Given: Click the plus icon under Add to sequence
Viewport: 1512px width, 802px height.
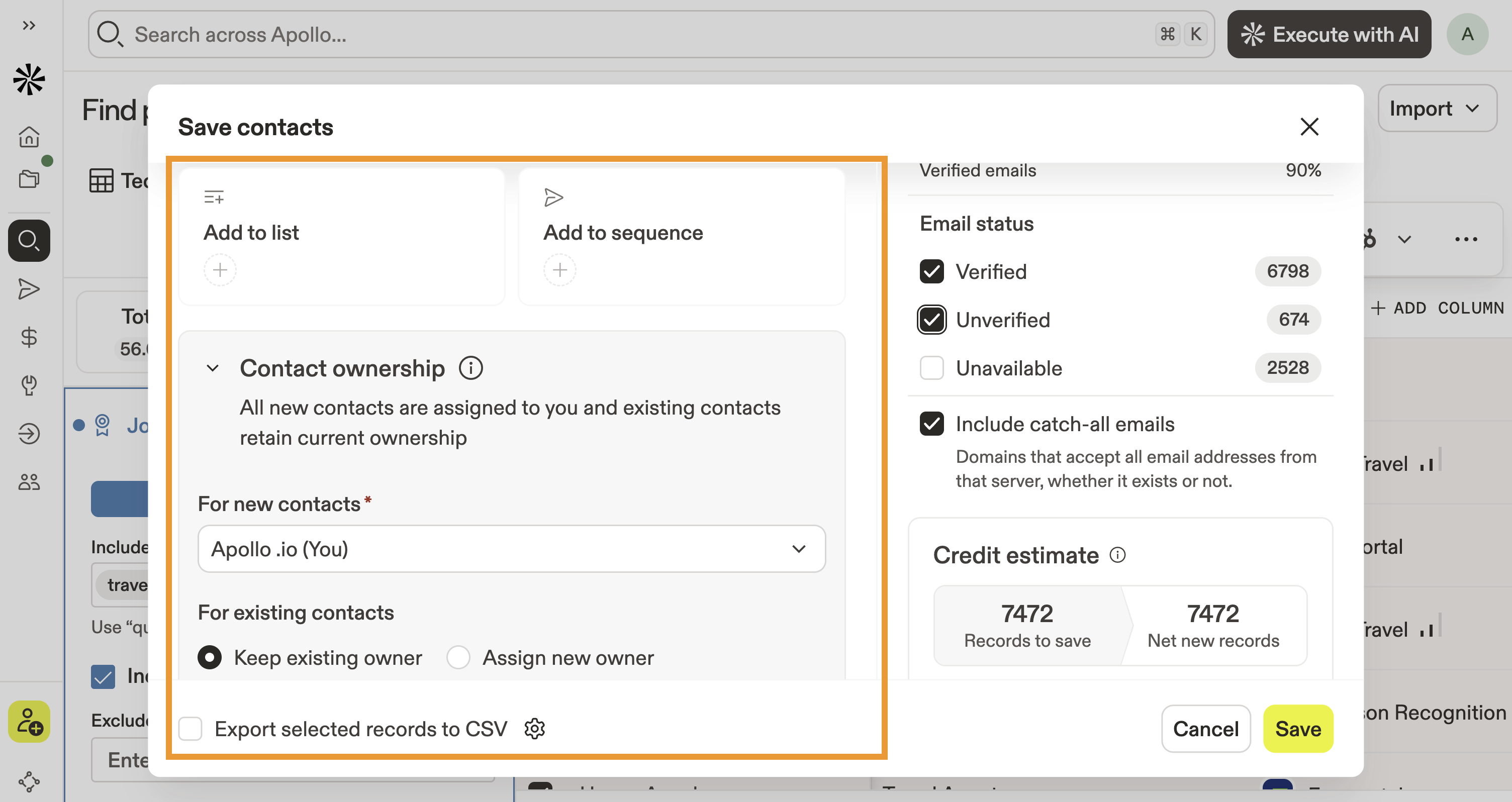Looking at the screenshot, I should 559,270.
